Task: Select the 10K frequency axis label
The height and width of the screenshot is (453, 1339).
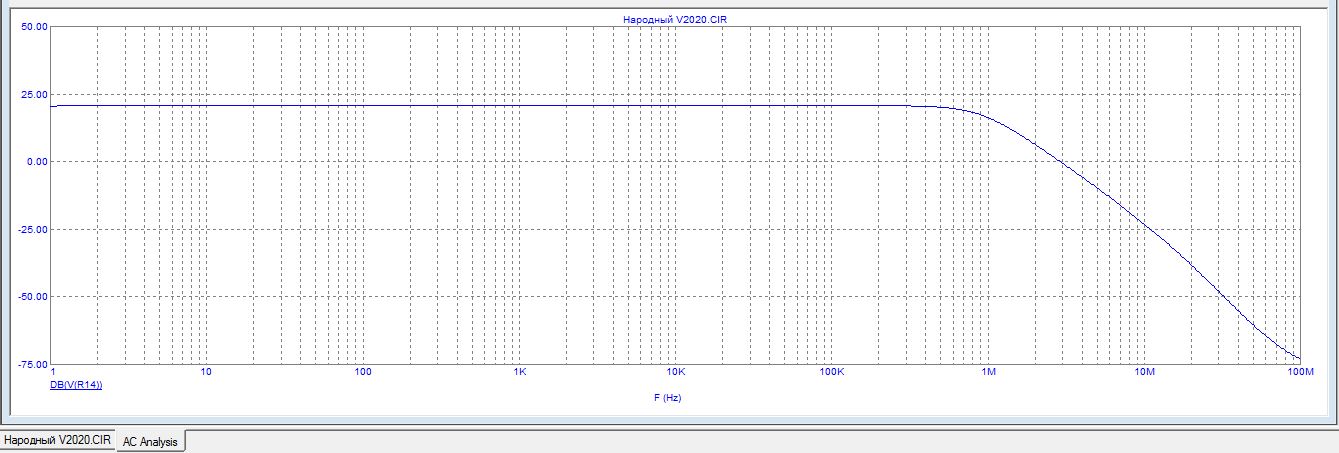Action: [675, 373]
